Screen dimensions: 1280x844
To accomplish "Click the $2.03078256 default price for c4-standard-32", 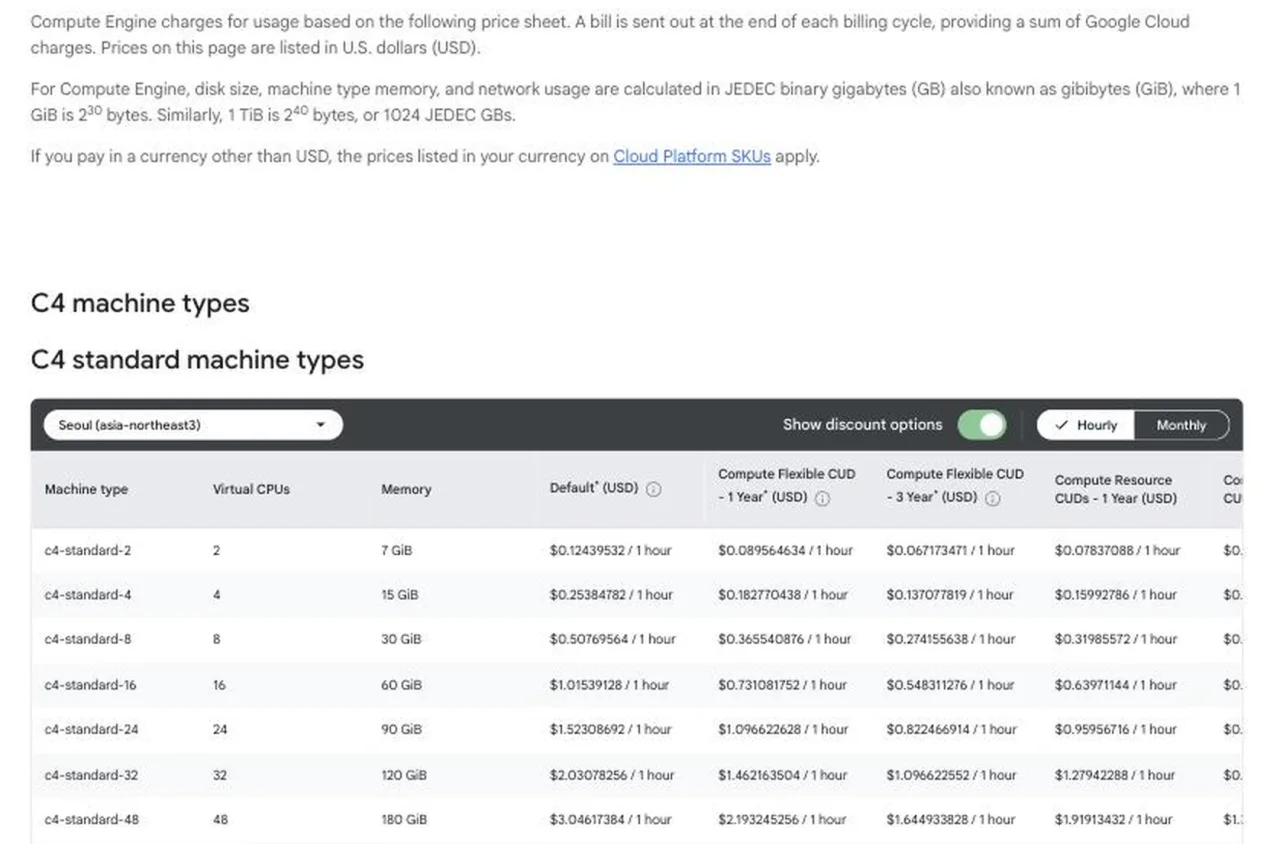I will click(x=612, y=775).
